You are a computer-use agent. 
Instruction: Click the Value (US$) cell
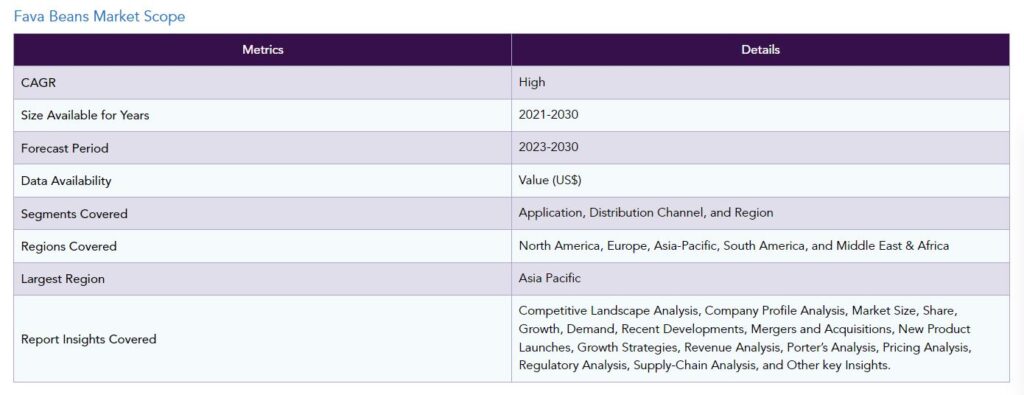click(760, 180)
